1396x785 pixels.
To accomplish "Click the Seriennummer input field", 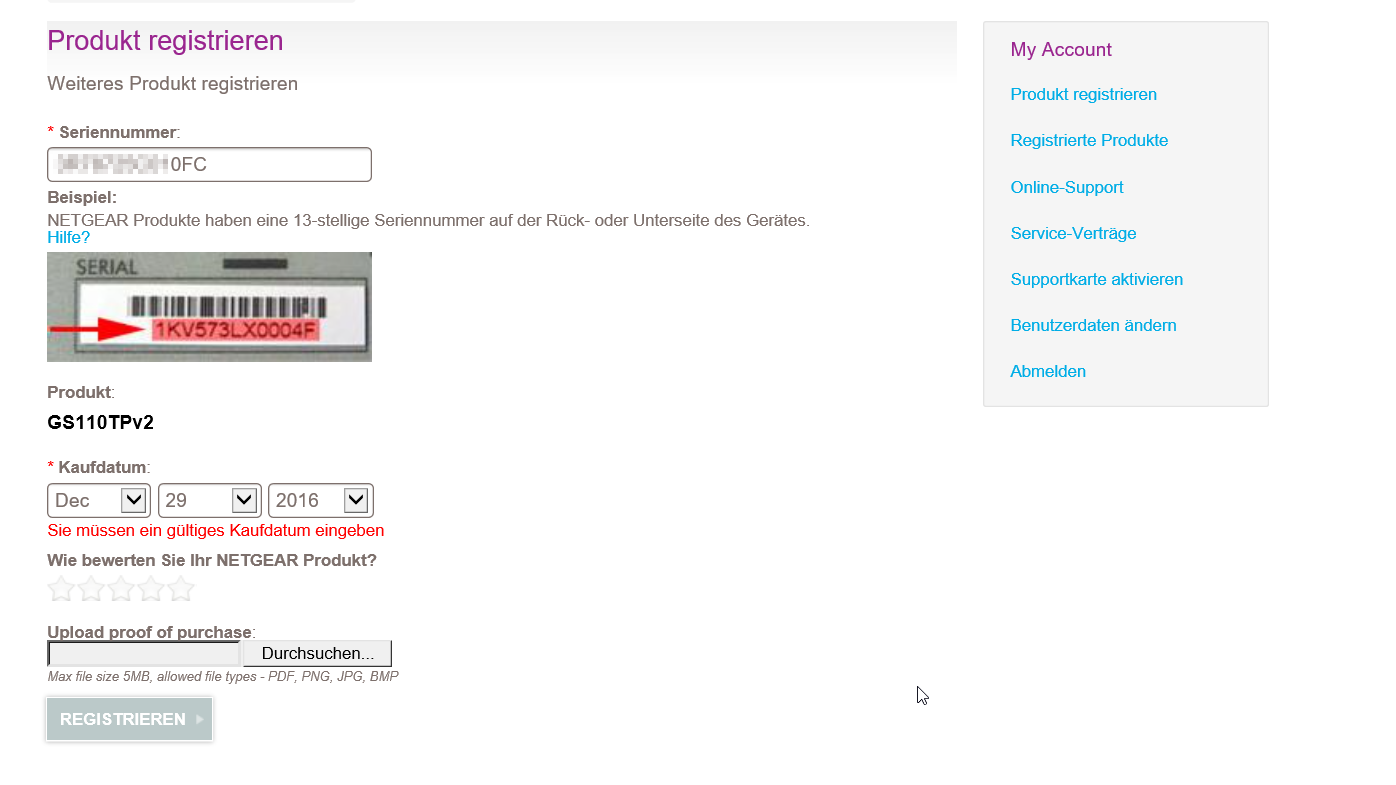I will coord(209,164).
